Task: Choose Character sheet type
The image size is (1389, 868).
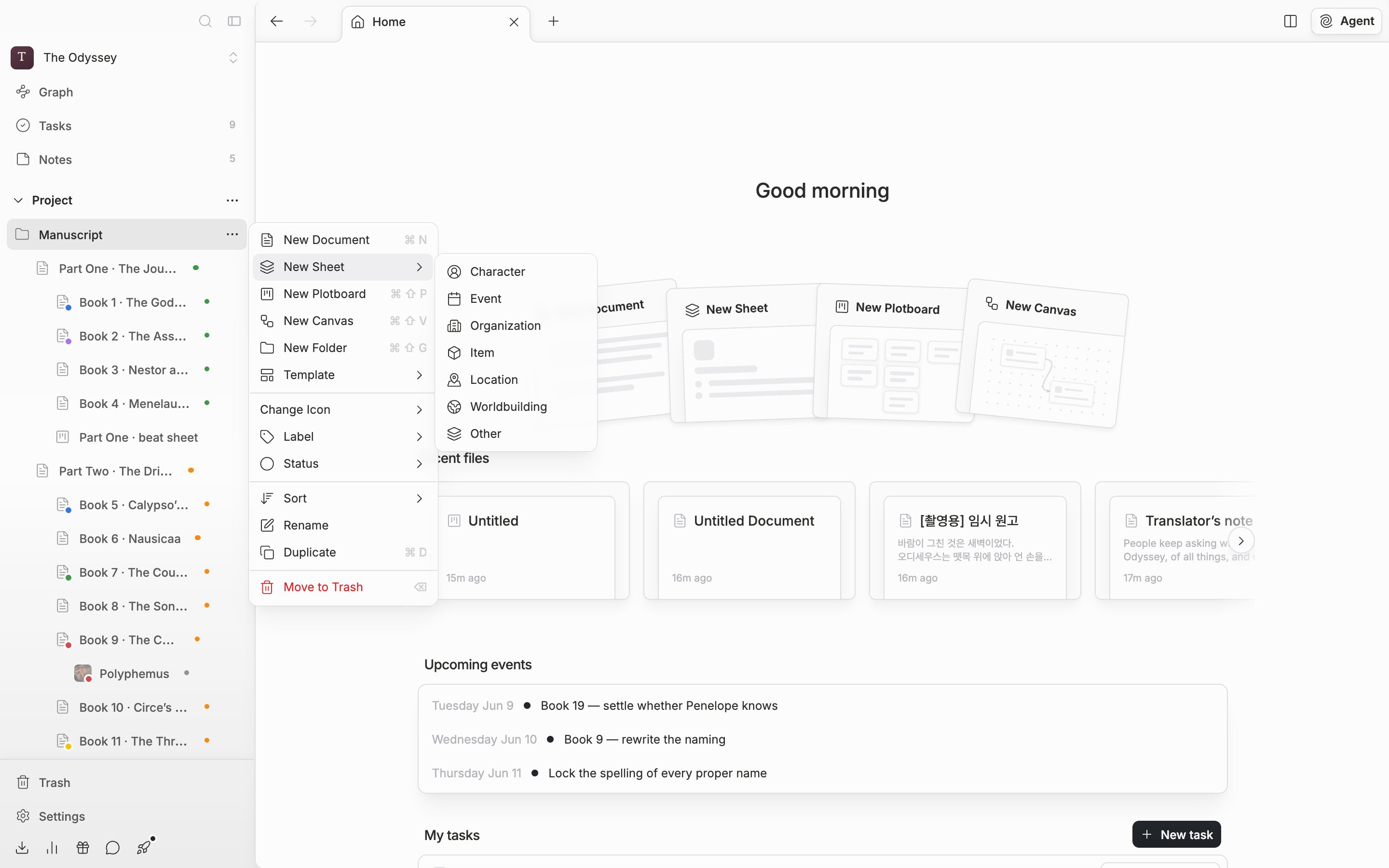Action: coord(516,271)
